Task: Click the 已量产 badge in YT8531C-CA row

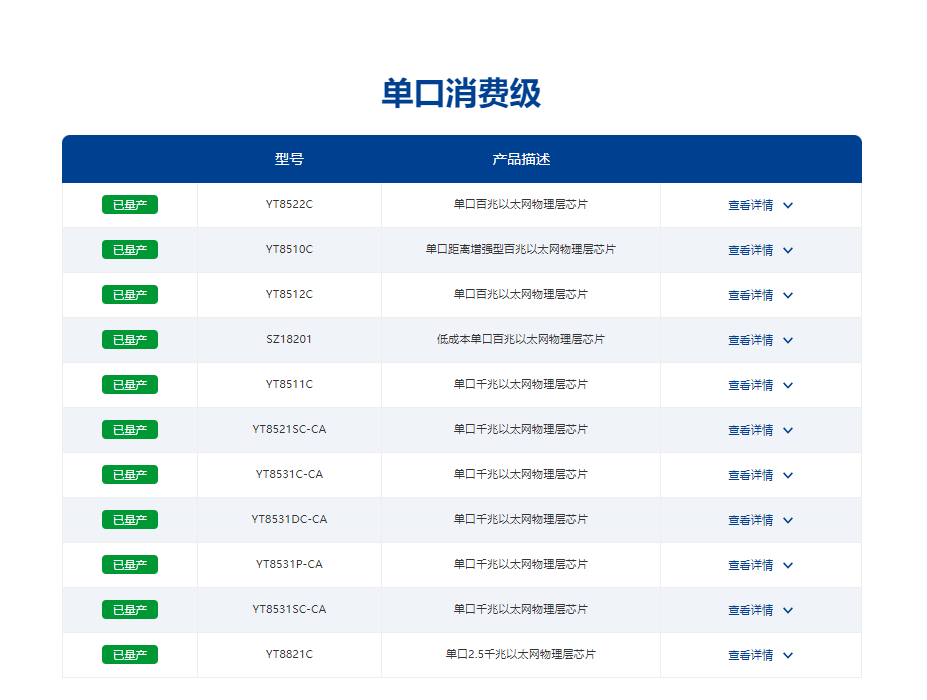Action: pyautogui.click(x=130, y=474)
